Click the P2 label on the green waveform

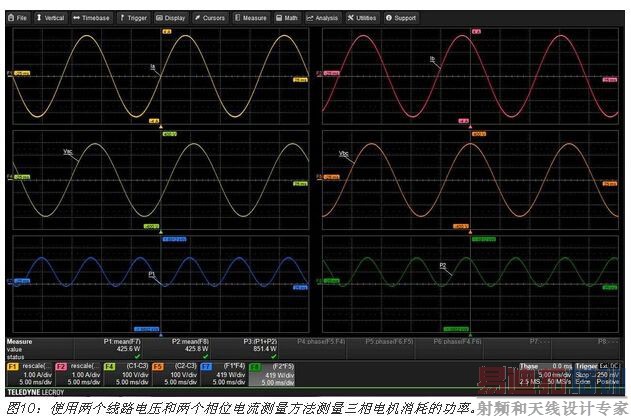coord(443,265)
